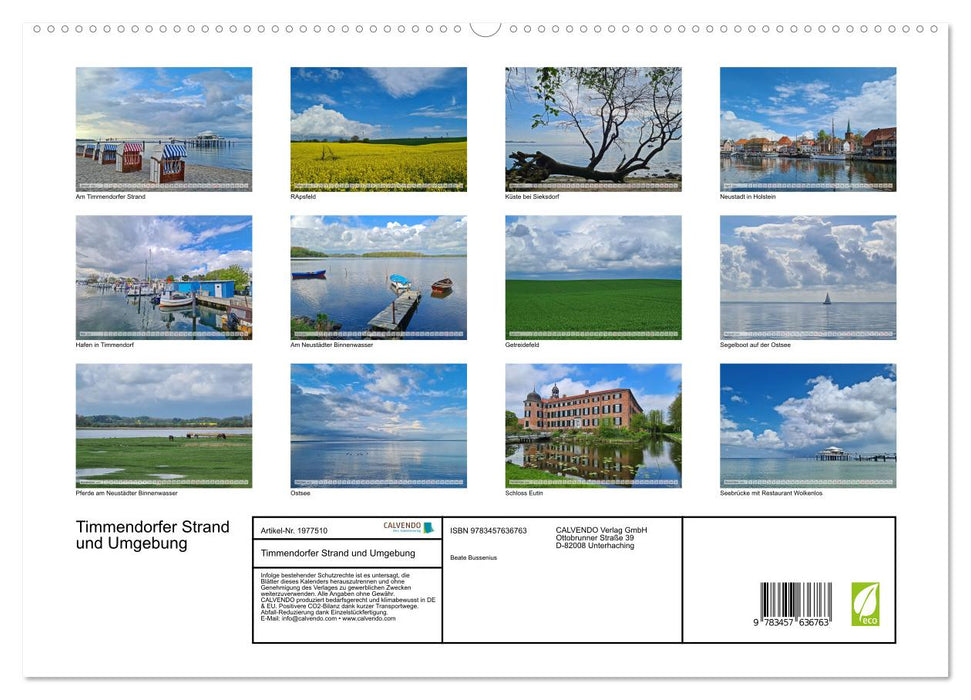Click the Segelboot auf der Ostsee image
The width and height of the screenshot is (971, 700).
(x=807, y=276)
